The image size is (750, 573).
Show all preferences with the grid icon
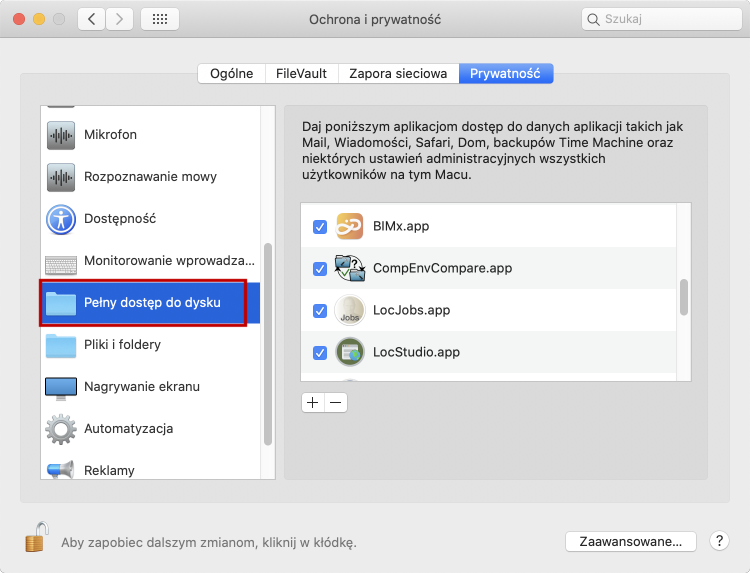(x=160, y=19)
